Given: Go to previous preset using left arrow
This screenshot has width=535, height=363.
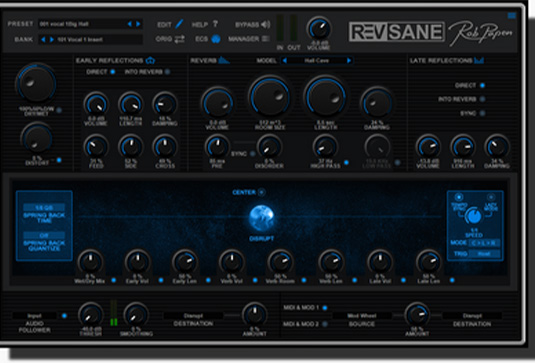Looking at the screenshot, I should click(x=130, y=24).
